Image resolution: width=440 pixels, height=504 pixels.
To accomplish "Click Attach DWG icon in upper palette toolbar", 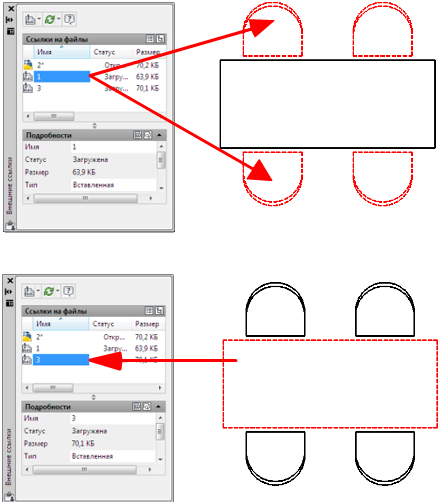I will pyautogui.click(x=30, y=19).
